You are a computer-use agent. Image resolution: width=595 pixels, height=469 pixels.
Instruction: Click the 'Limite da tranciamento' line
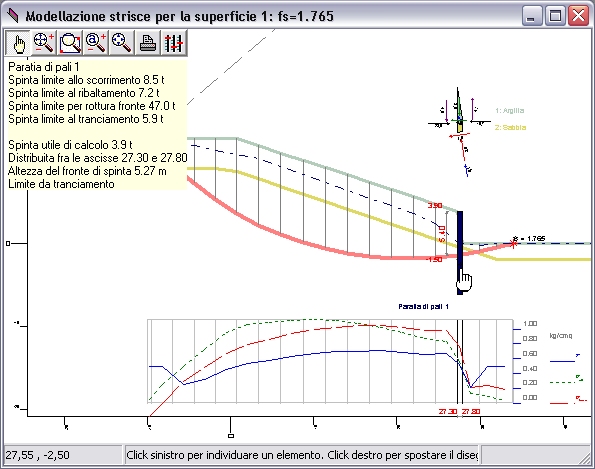point(61,184)
